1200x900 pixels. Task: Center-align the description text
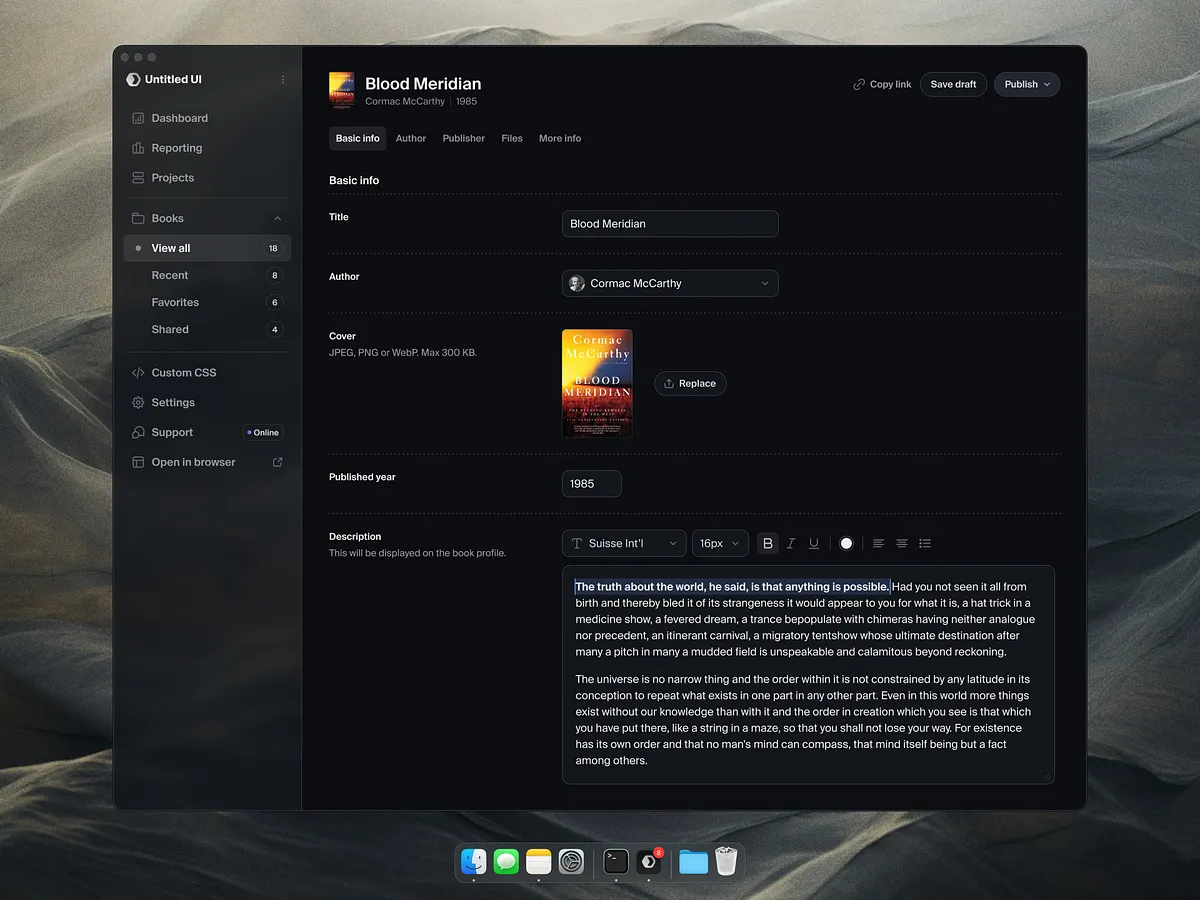point(902,543)
